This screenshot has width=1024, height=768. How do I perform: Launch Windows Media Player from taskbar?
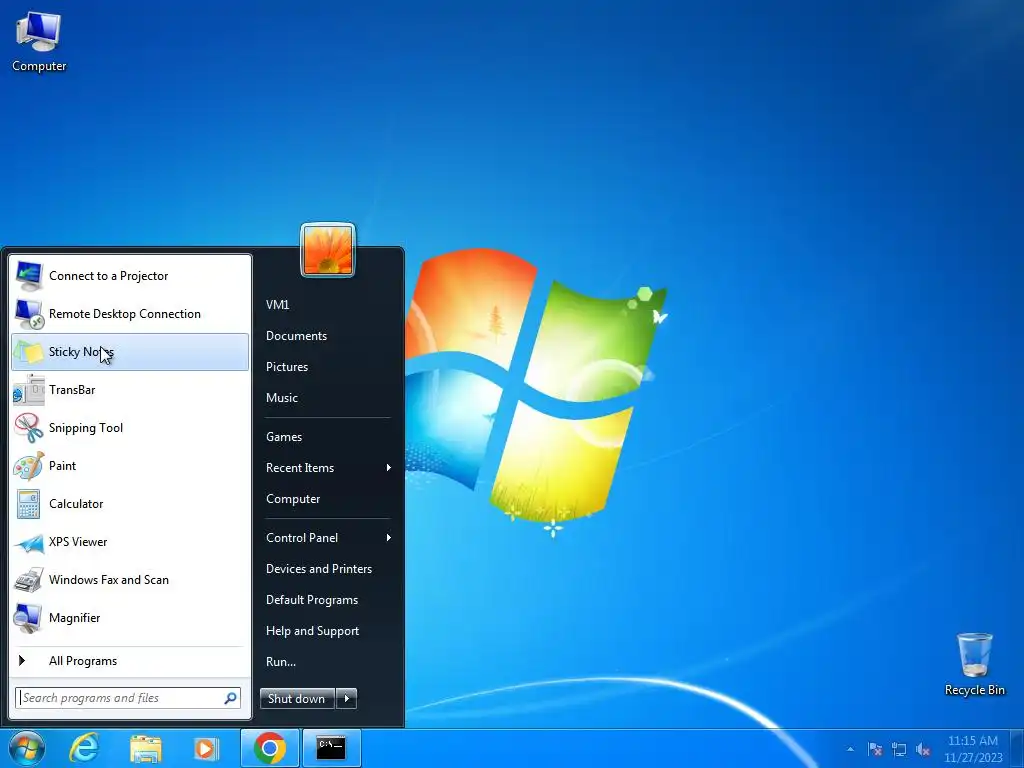pos(206,748)
